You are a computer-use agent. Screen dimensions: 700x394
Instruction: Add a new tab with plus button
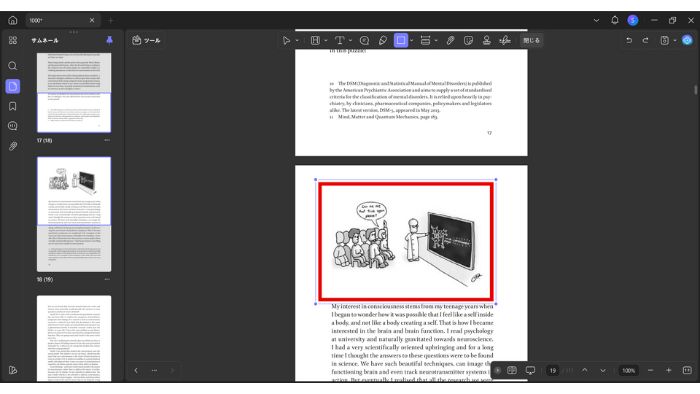tap(111, 20)
